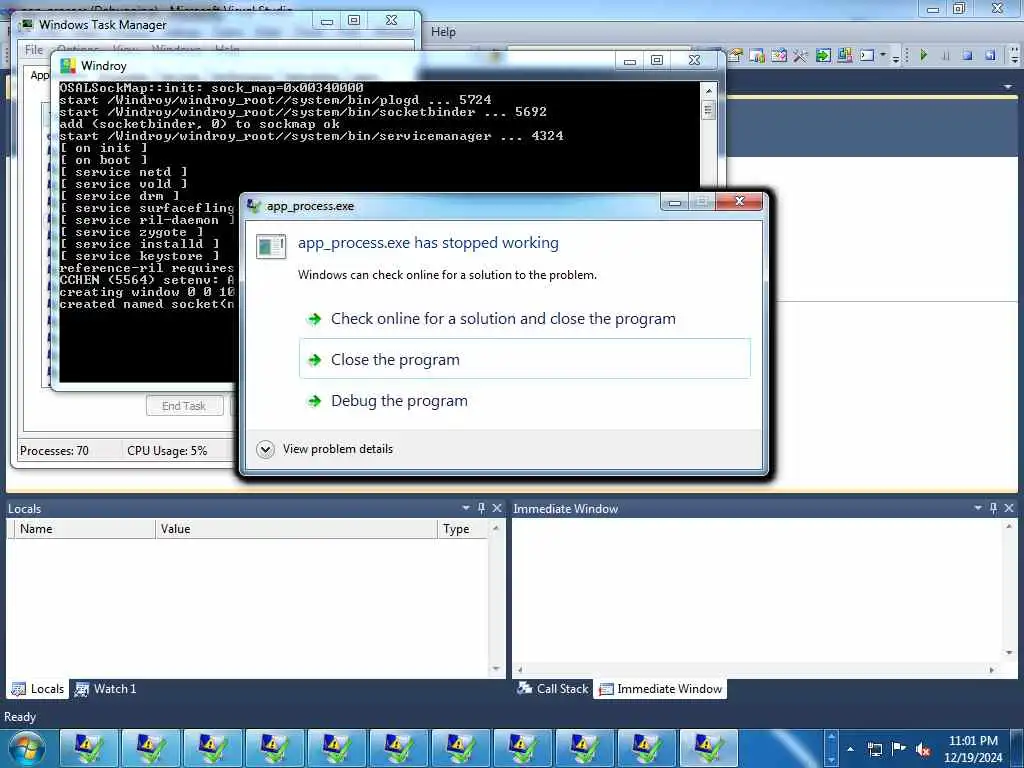Click the Break All pause icon

coord(945,56)
